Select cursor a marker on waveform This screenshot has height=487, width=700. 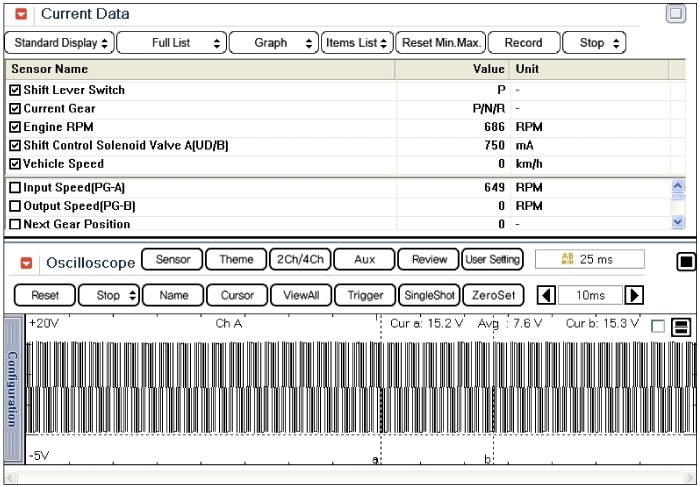pos(375,459)
